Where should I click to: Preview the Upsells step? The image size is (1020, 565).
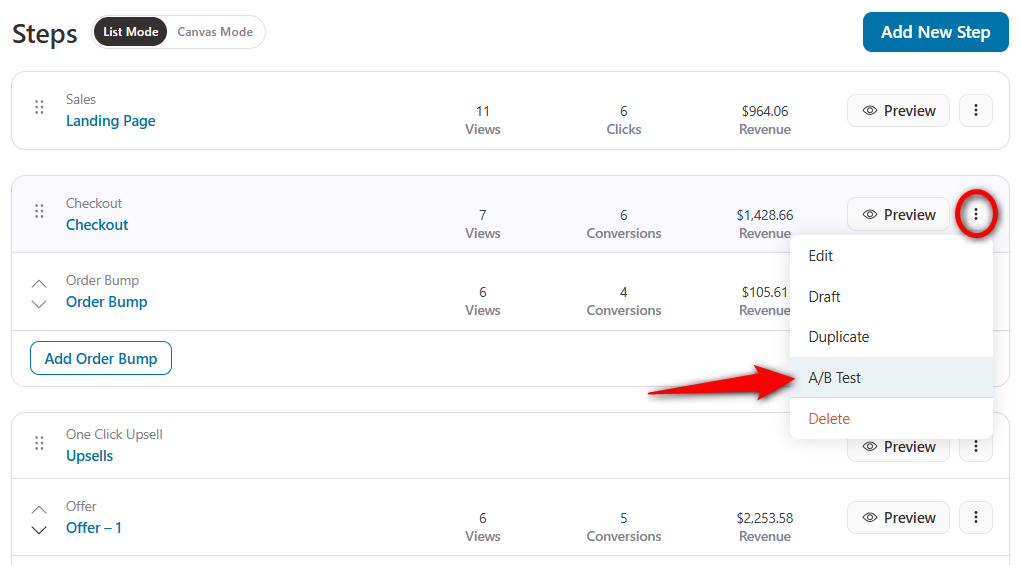[x=898, y=447]
